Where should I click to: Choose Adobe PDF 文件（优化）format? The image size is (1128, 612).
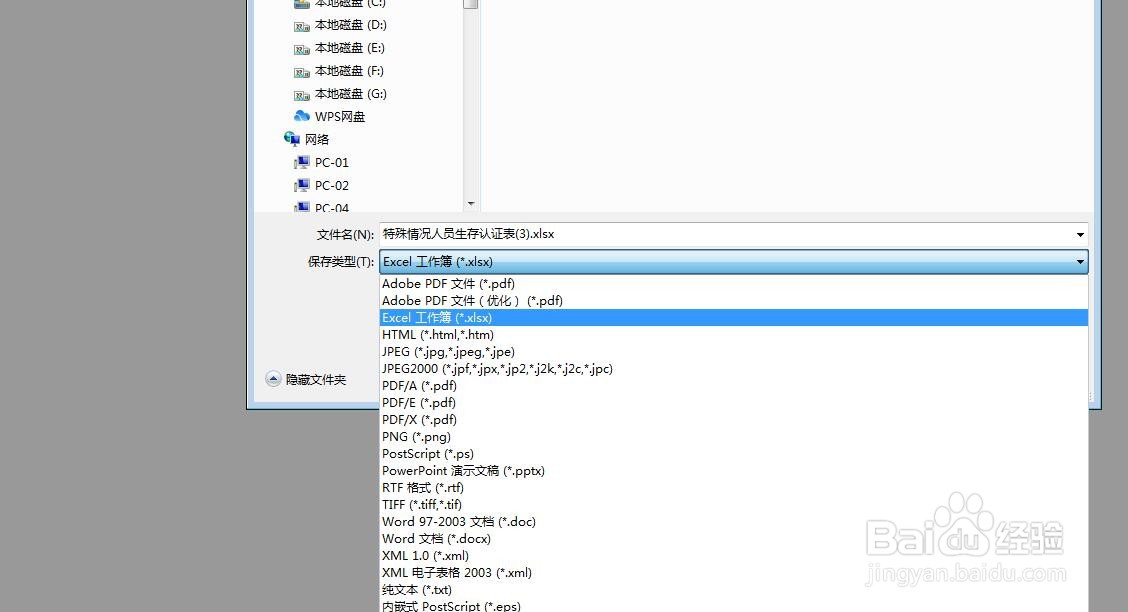pos(734,301)
